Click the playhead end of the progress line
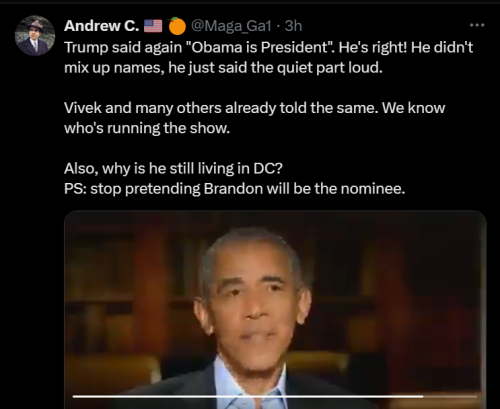 click(423, 396)
